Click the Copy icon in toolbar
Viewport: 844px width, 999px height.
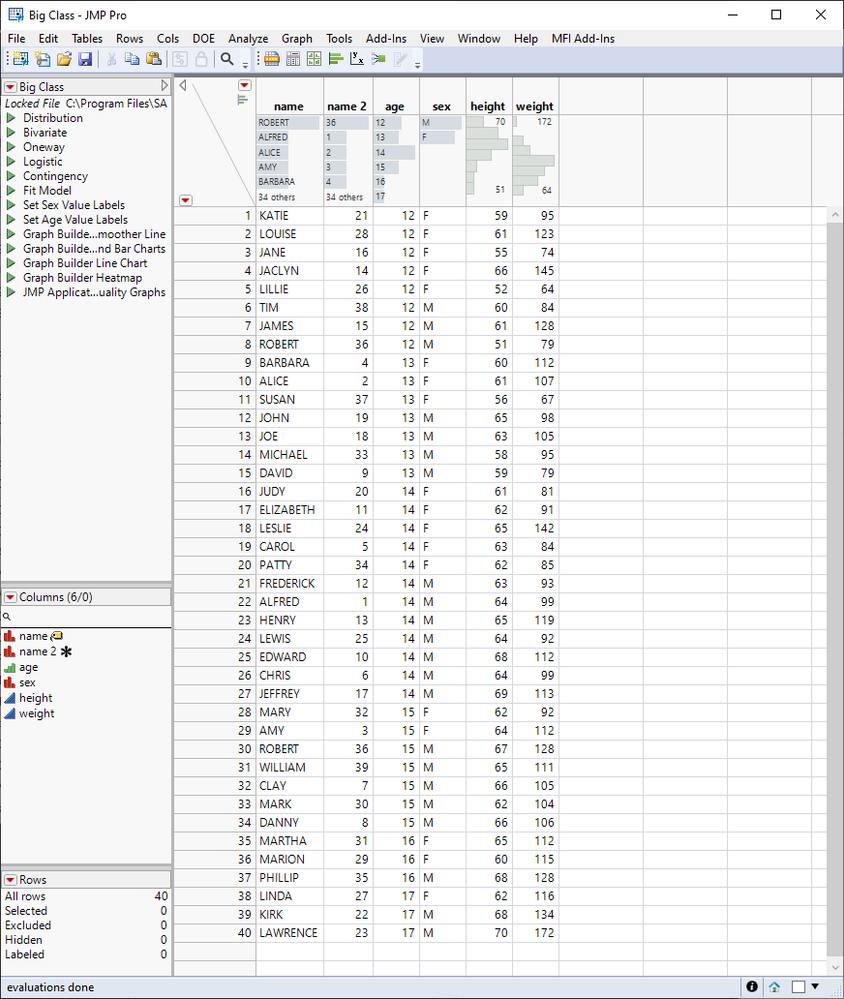(132, 59)
